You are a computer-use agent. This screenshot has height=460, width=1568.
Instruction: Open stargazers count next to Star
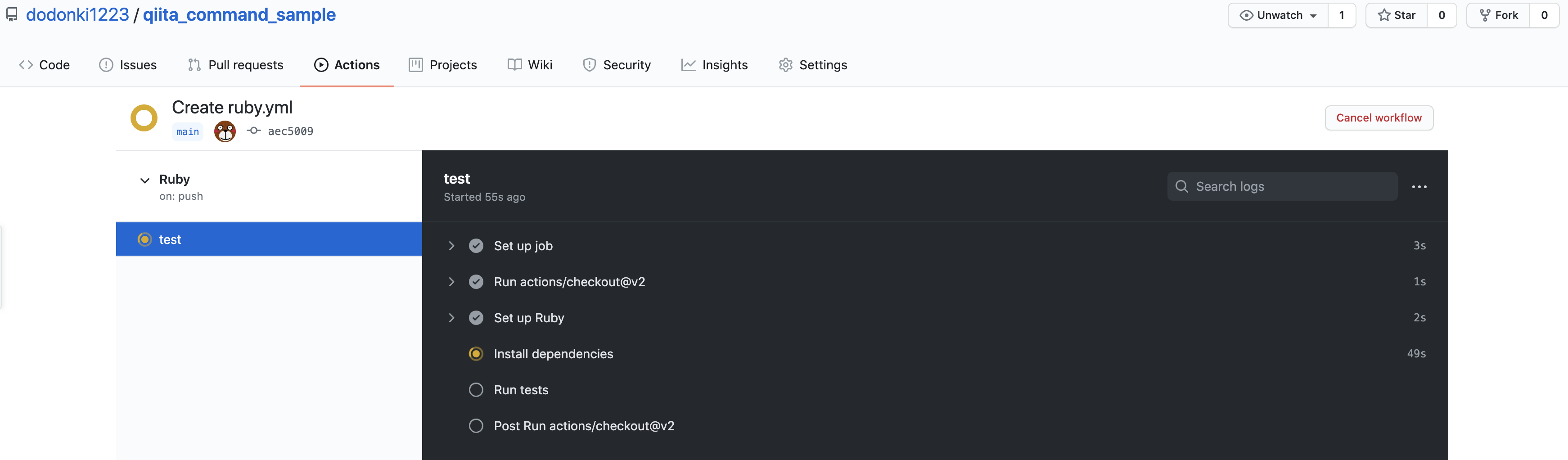[x=1442, y=15]
